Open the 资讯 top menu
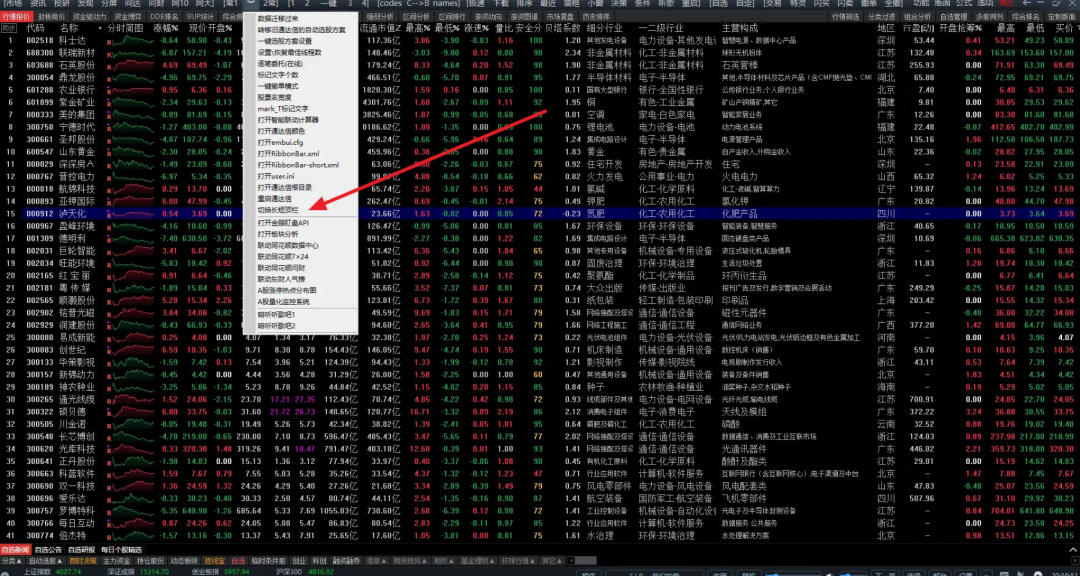Screen dimensions: 1080x576 pos(39,3)
